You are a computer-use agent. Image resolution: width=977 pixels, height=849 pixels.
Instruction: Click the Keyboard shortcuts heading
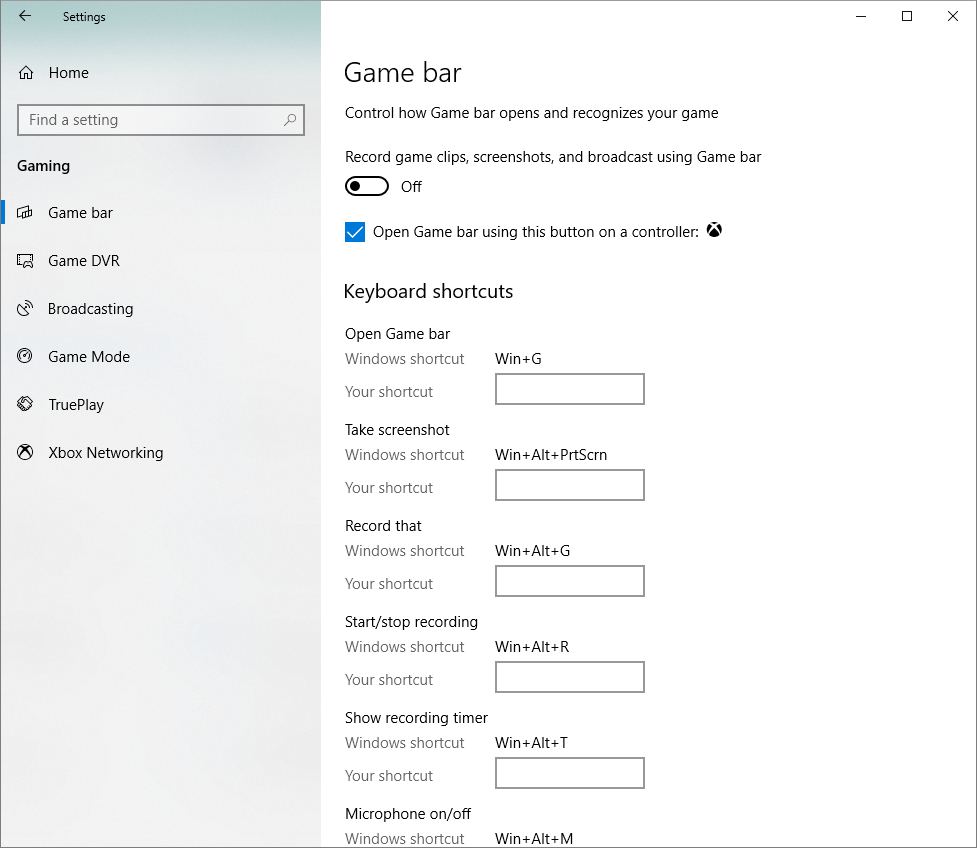click(429, 292)
